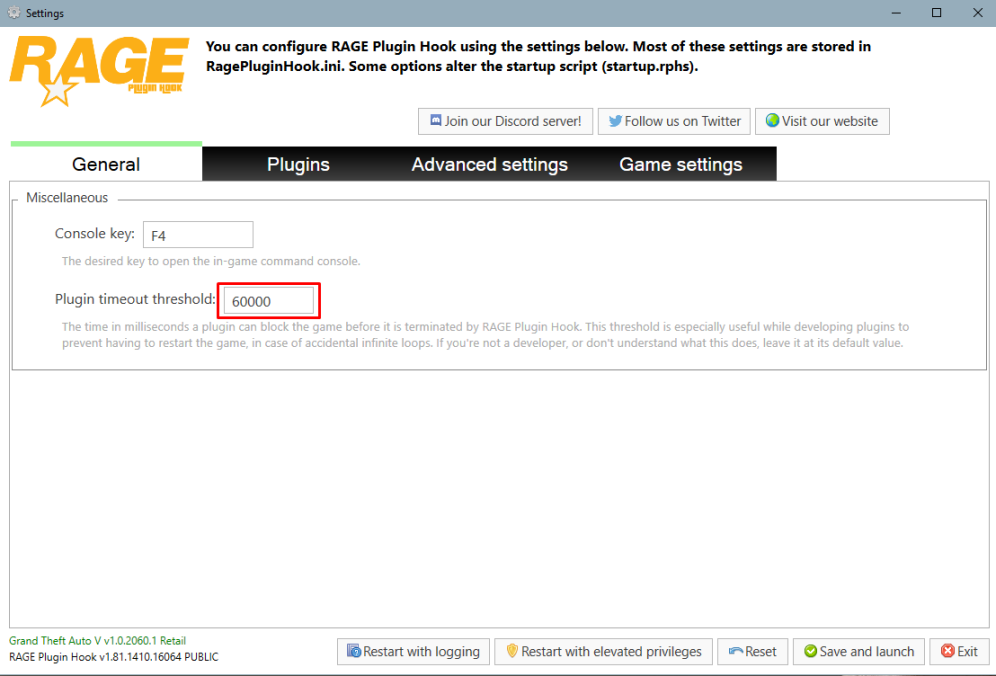Image resolution: width=996 pixels, height=676 pixels.
Task: Close the Settings window
Action: click(977, 13)
